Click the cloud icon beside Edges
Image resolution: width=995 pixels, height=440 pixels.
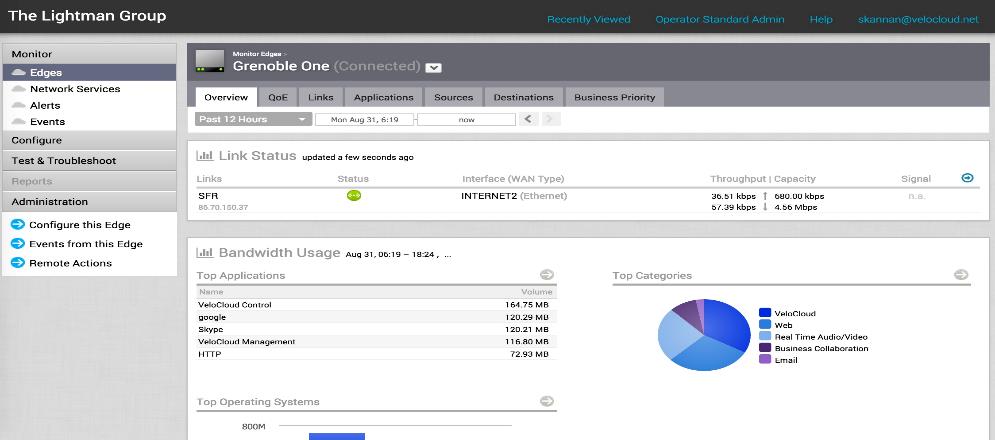(18, 72)
